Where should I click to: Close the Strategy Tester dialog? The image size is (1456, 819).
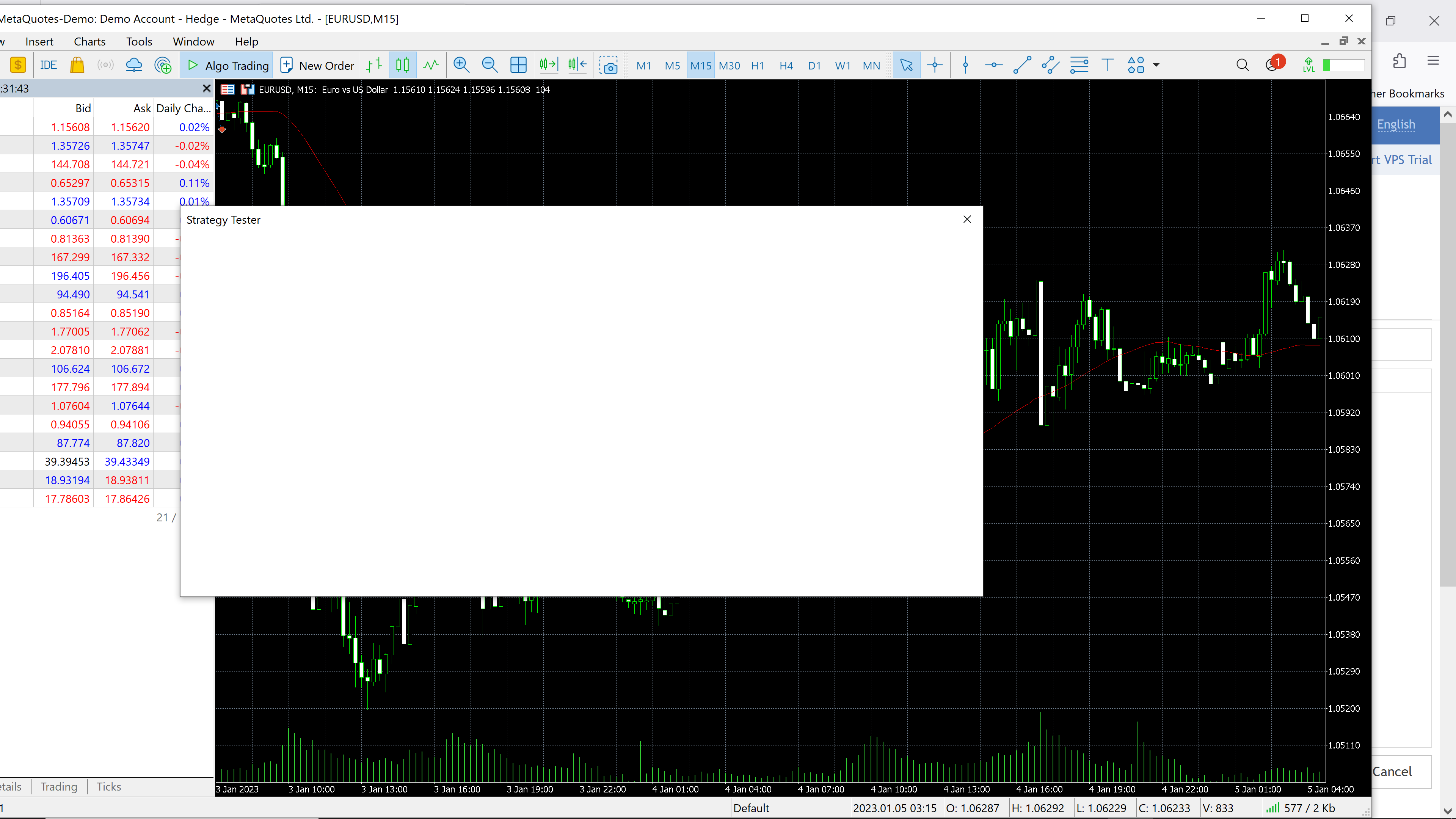tap(967, 219)
